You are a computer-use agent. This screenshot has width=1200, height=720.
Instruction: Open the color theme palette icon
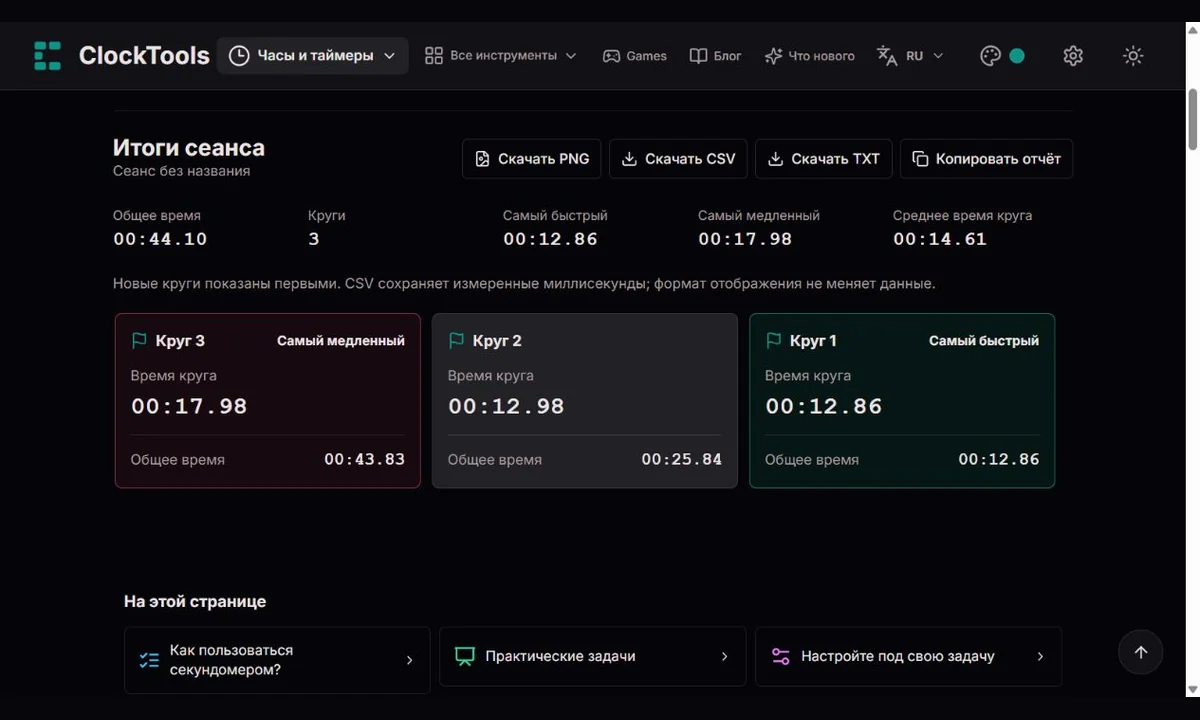coord(990,56)
